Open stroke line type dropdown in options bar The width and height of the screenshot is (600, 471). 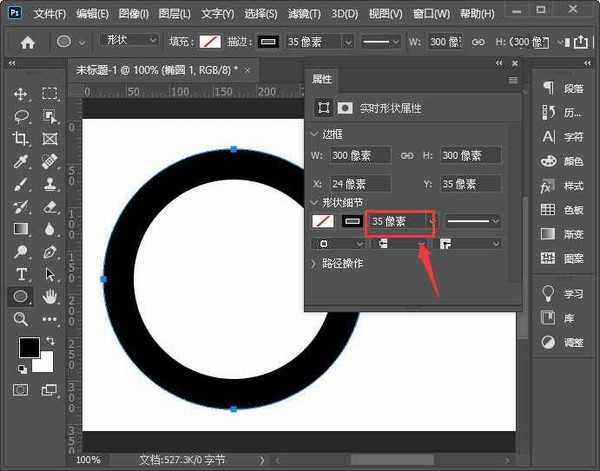(381, 41)
